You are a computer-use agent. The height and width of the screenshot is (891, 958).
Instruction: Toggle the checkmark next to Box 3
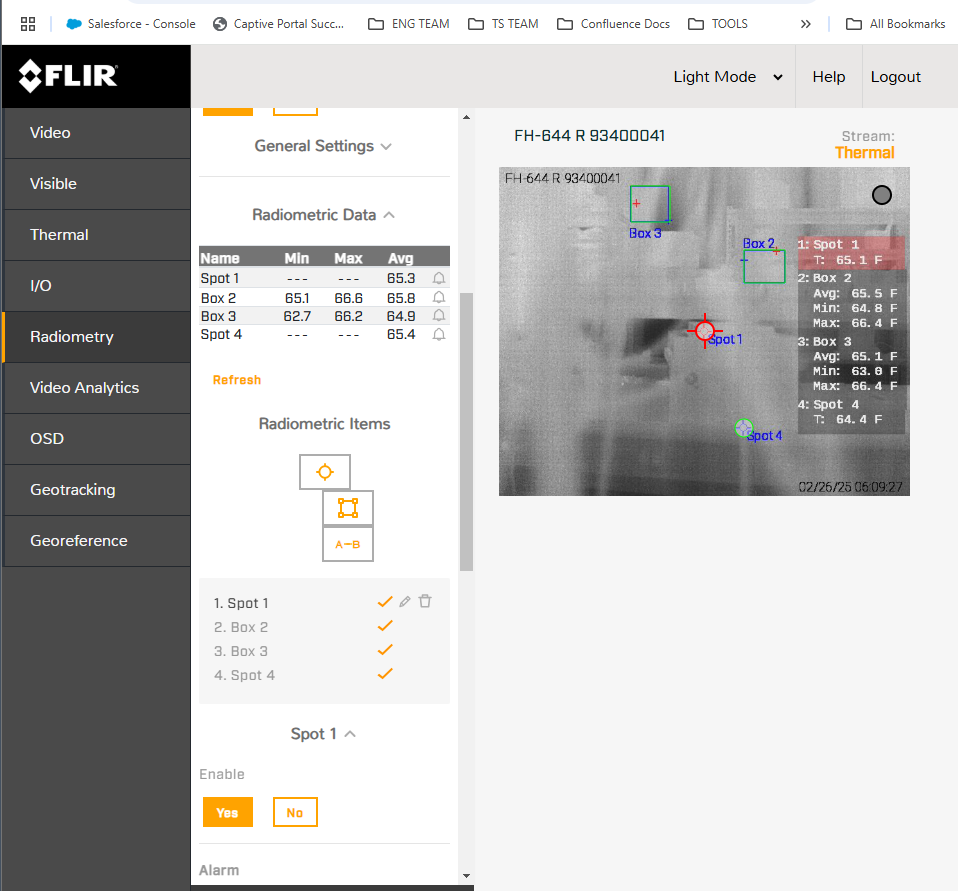coord(384,649)
